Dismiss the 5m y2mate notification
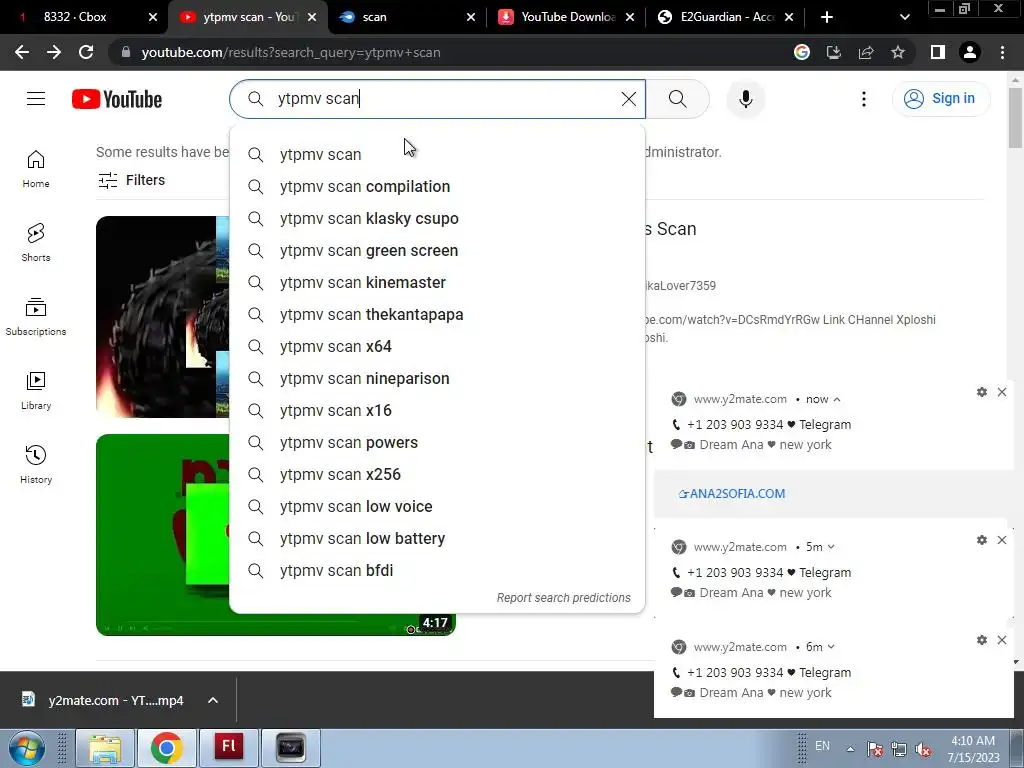The height and width of the screenshot is (768, 1024). tap(1002, 540)
